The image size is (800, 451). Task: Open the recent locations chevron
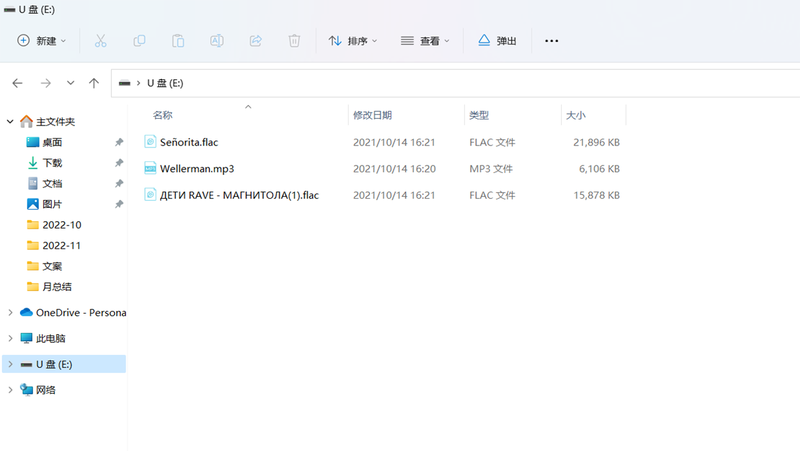tap(70, 83)
